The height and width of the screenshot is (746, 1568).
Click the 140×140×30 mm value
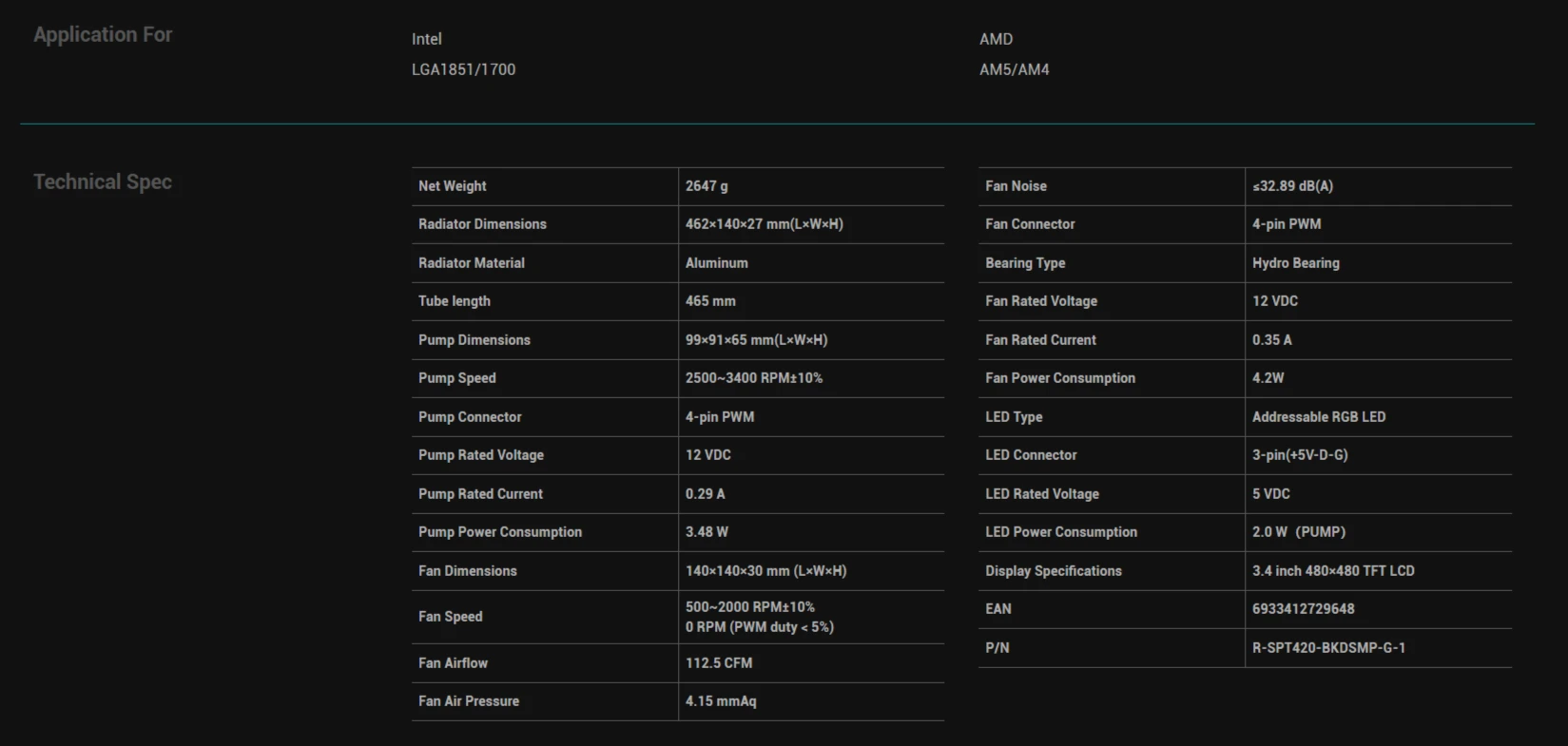click(x=766, y=571)
